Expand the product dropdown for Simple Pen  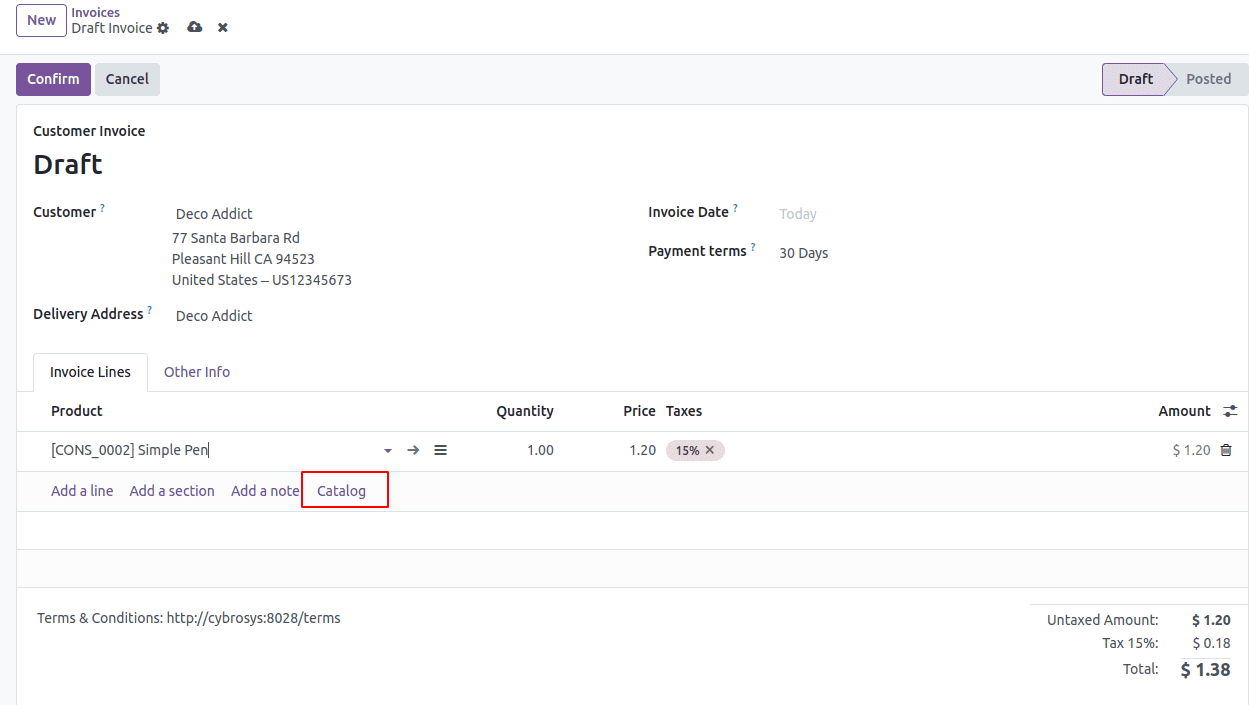tap(388, 451)
